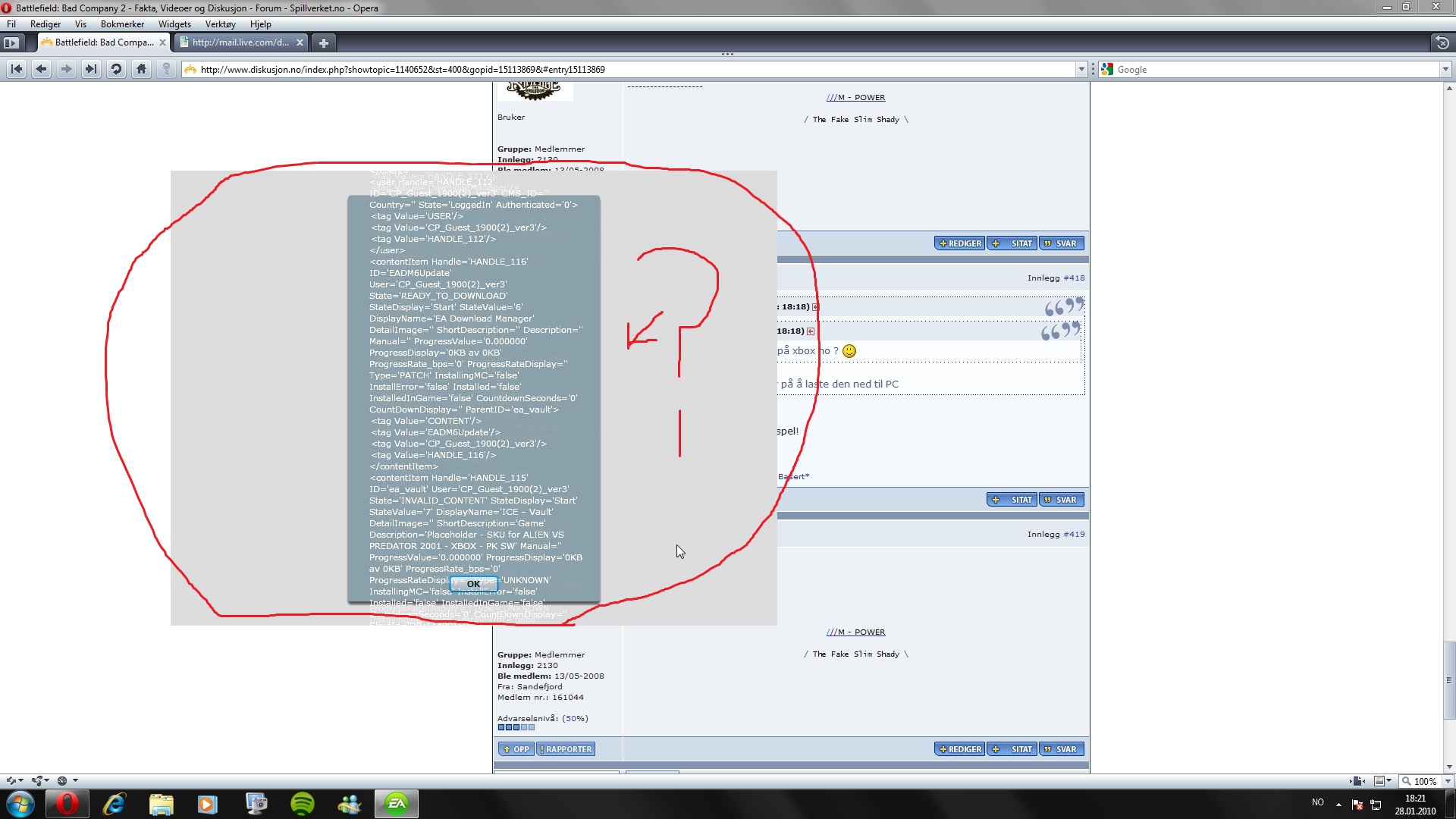Click SITAT button on top post
The width and height of the screenshot is (1456, 819).
point(1012,243)
